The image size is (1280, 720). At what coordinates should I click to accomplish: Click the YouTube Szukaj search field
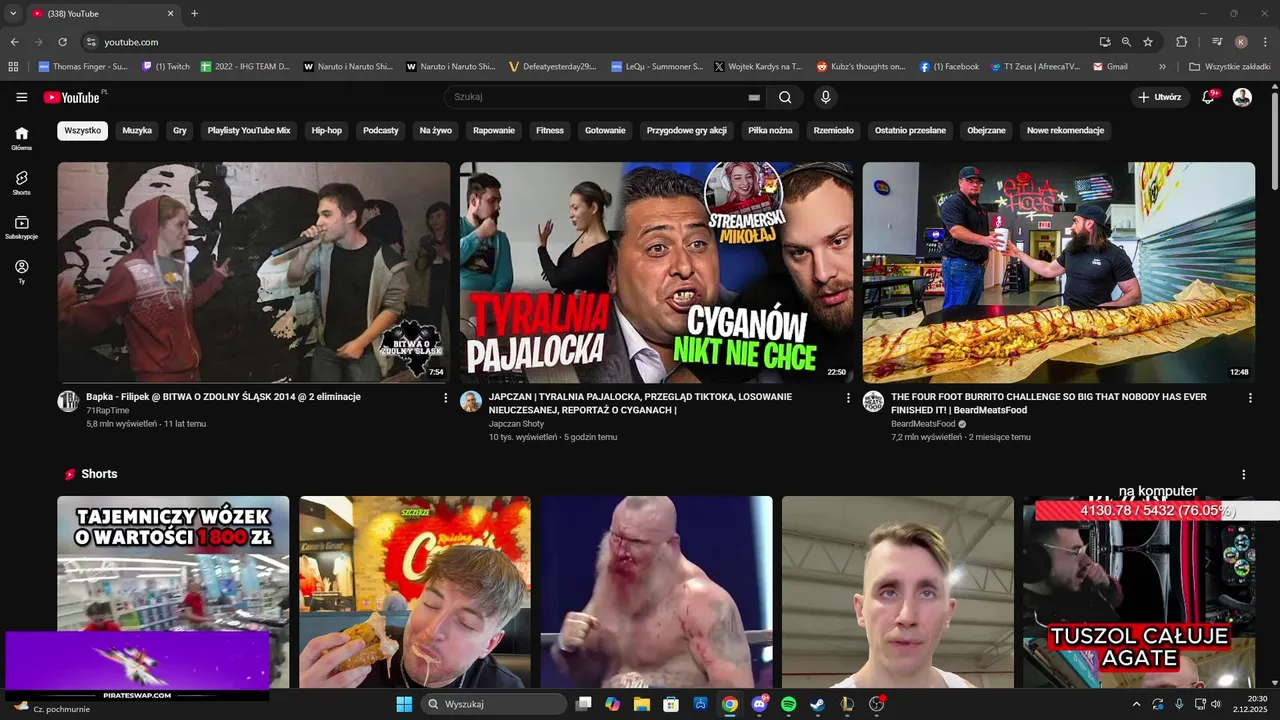pyautogui.click(x=600, y=97)
